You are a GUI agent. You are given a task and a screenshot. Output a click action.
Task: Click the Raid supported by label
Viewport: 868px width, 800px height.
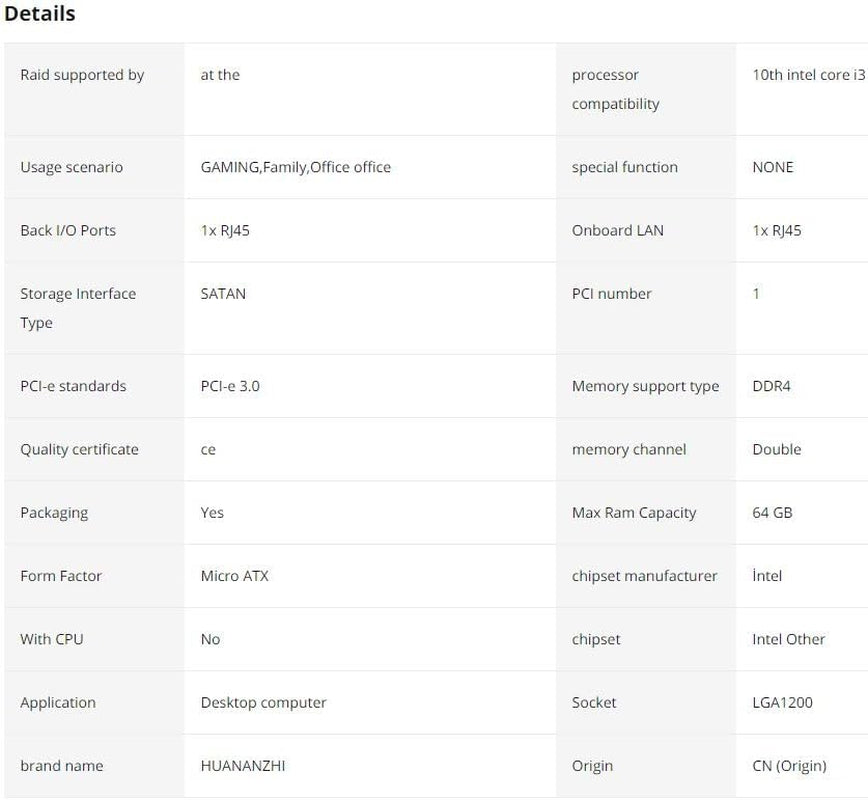coord(82,75)
